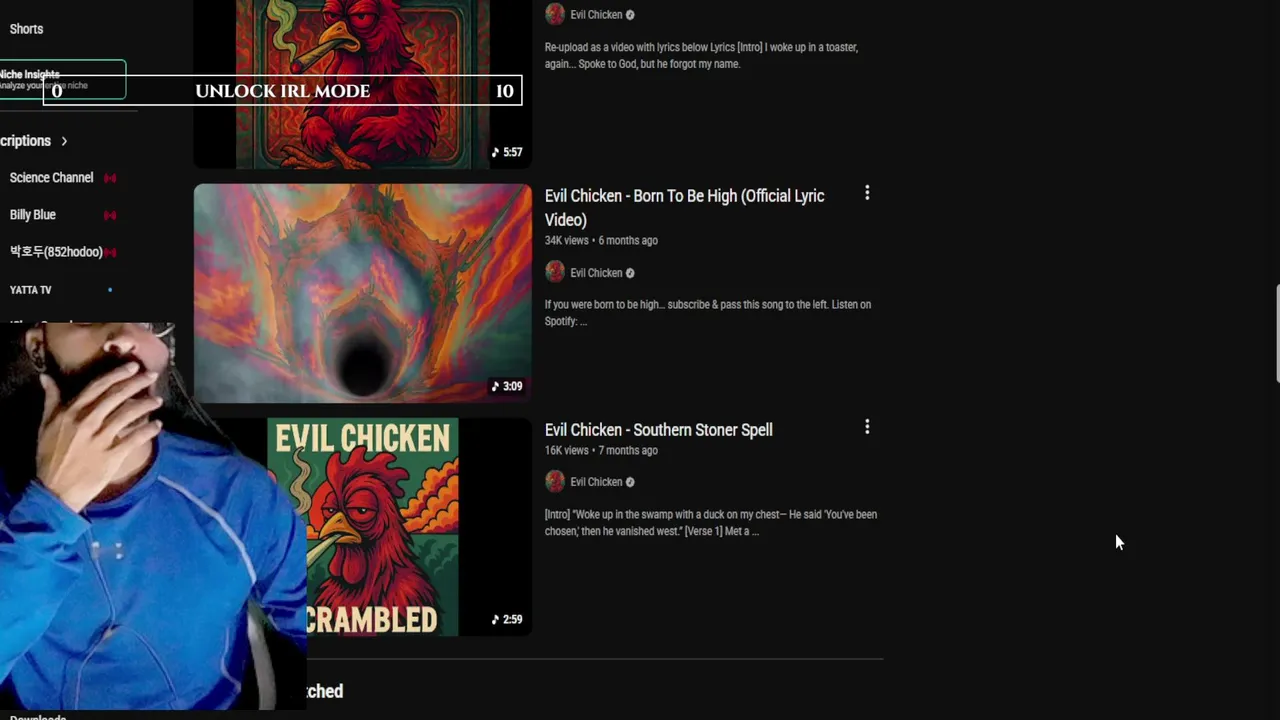Open Evil Chicken - Southern Stoner Spell title

658,430
